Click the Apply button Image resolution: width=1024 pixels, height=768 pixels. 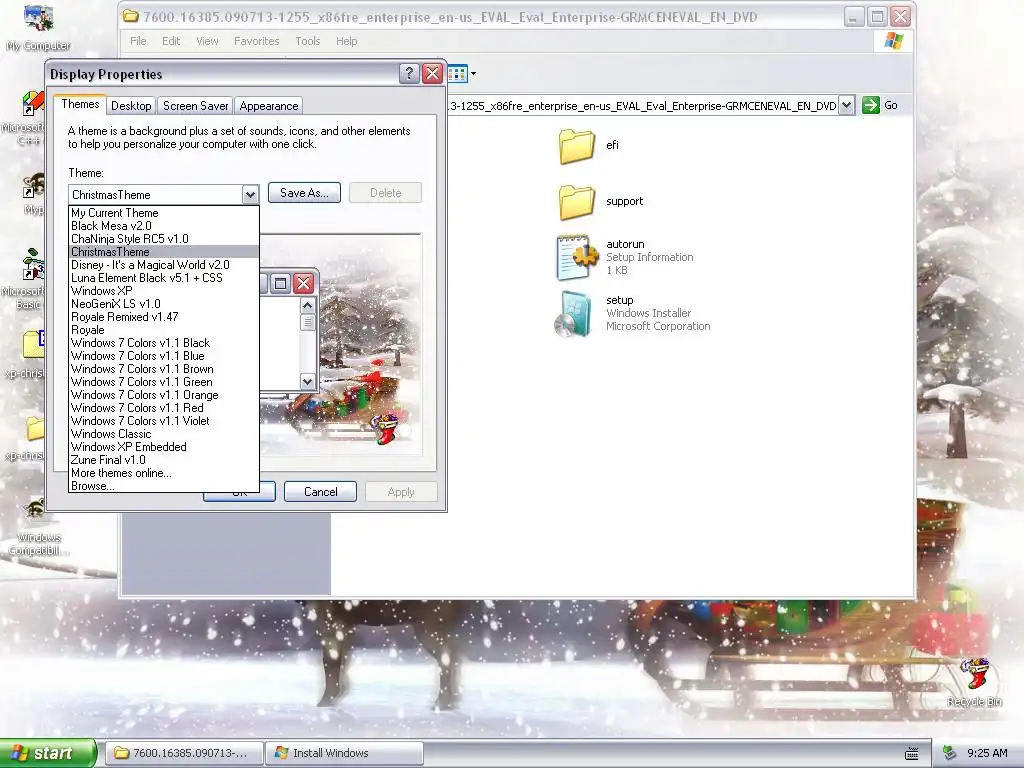401,492
